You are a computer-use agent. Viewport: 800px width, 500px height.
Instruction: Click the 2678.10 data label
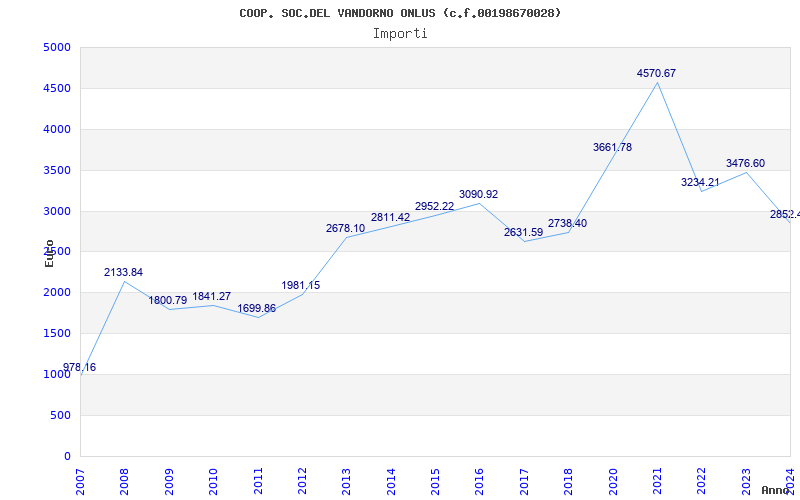346,229
